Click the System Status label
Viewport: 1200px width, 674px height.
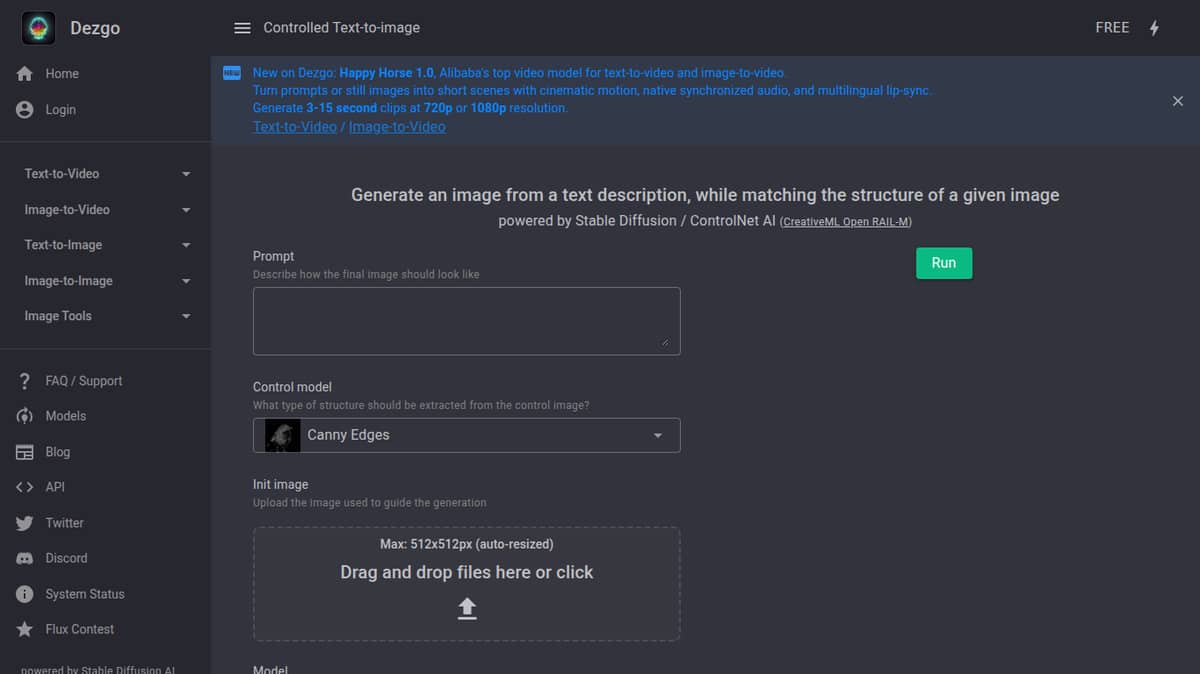pyautogui.click(x=85, y=594)
